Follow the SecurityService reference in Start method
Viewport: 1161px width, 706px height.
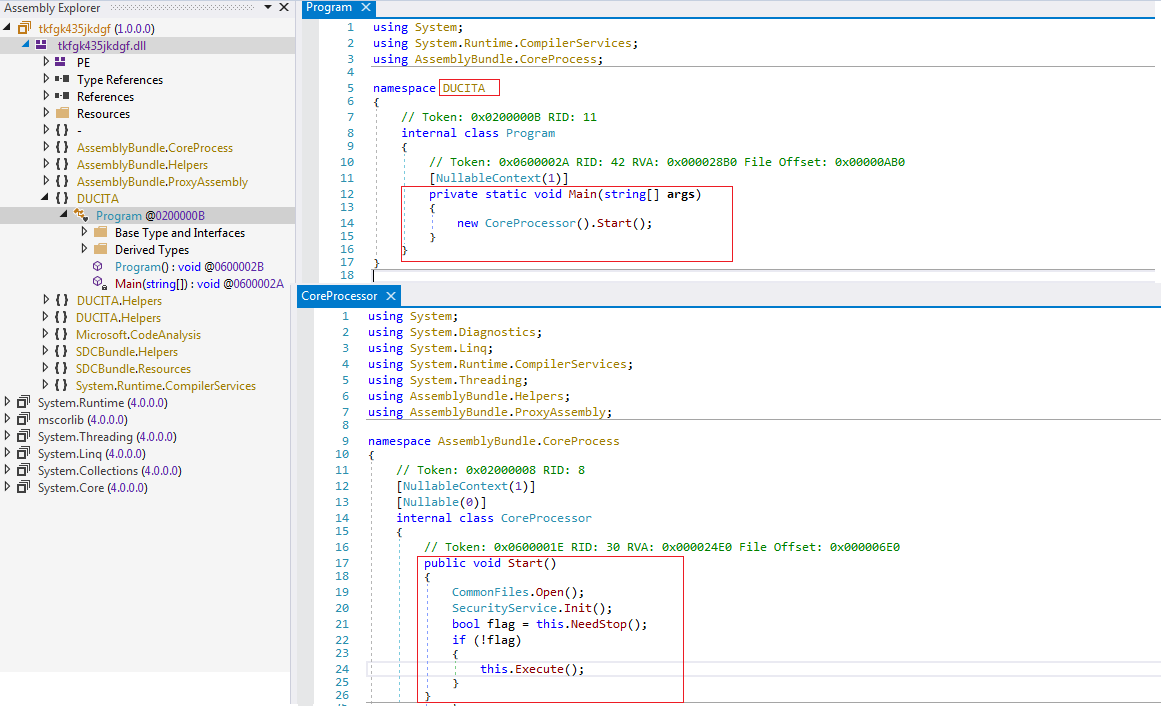click(x=504, y=608)
